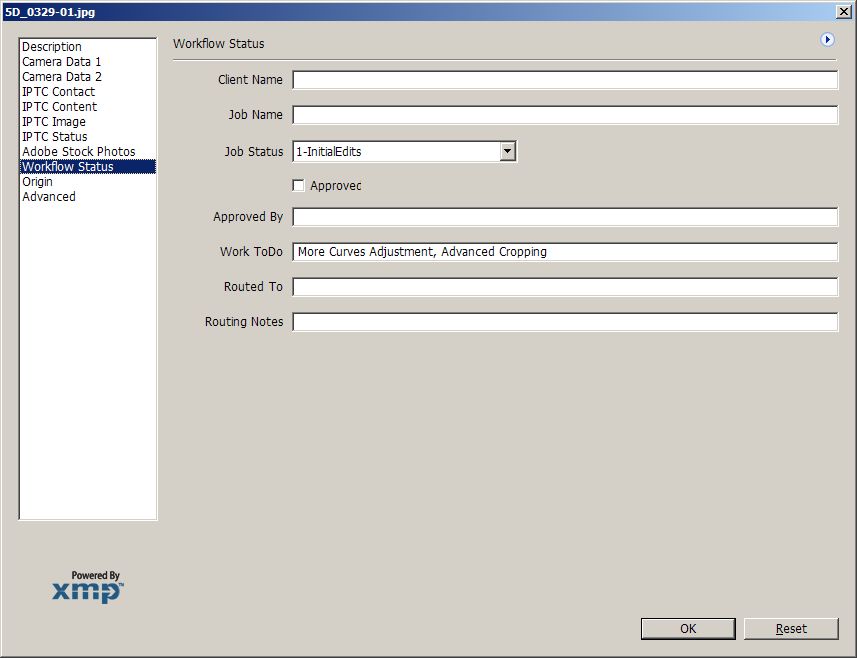Focus the Client Name input field

(x=565, y=80)
